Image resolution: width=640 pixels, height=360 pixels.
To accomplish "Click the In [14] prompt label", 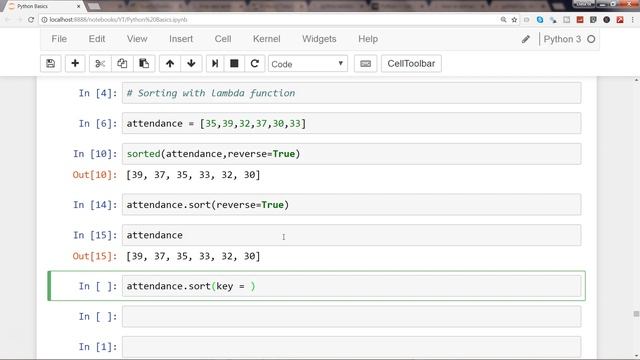I will [x=95, y=204].
